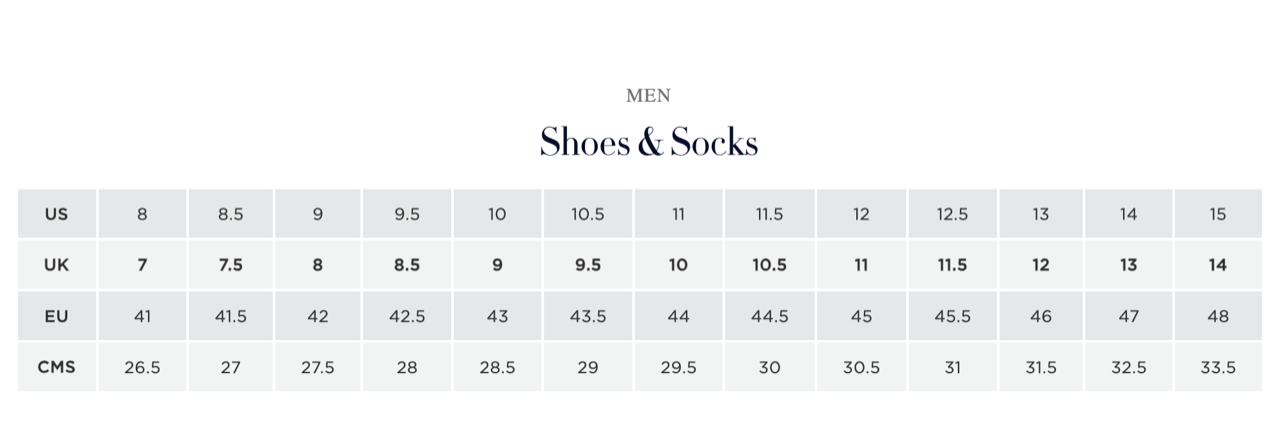Select EU size 42 cell
The height and width of the screenshot is (445, 1280).
(x=318, y=316)
